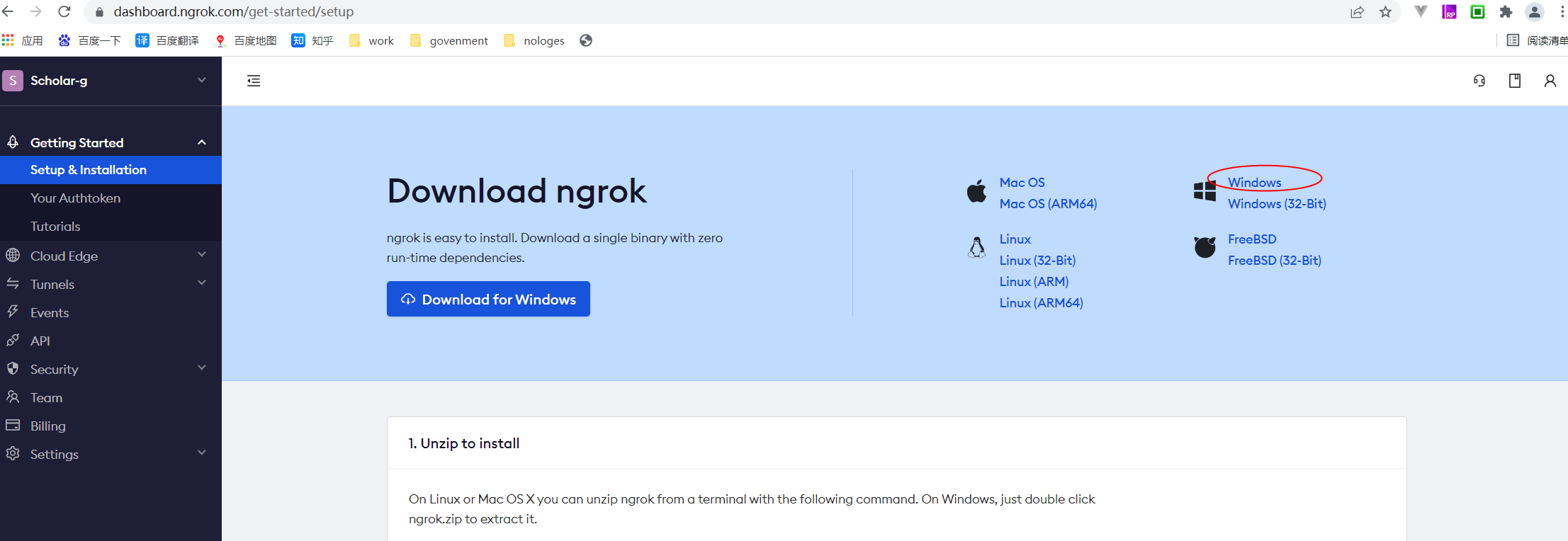Click the Mac OS (ARM64) download link

pos(1048,204)
